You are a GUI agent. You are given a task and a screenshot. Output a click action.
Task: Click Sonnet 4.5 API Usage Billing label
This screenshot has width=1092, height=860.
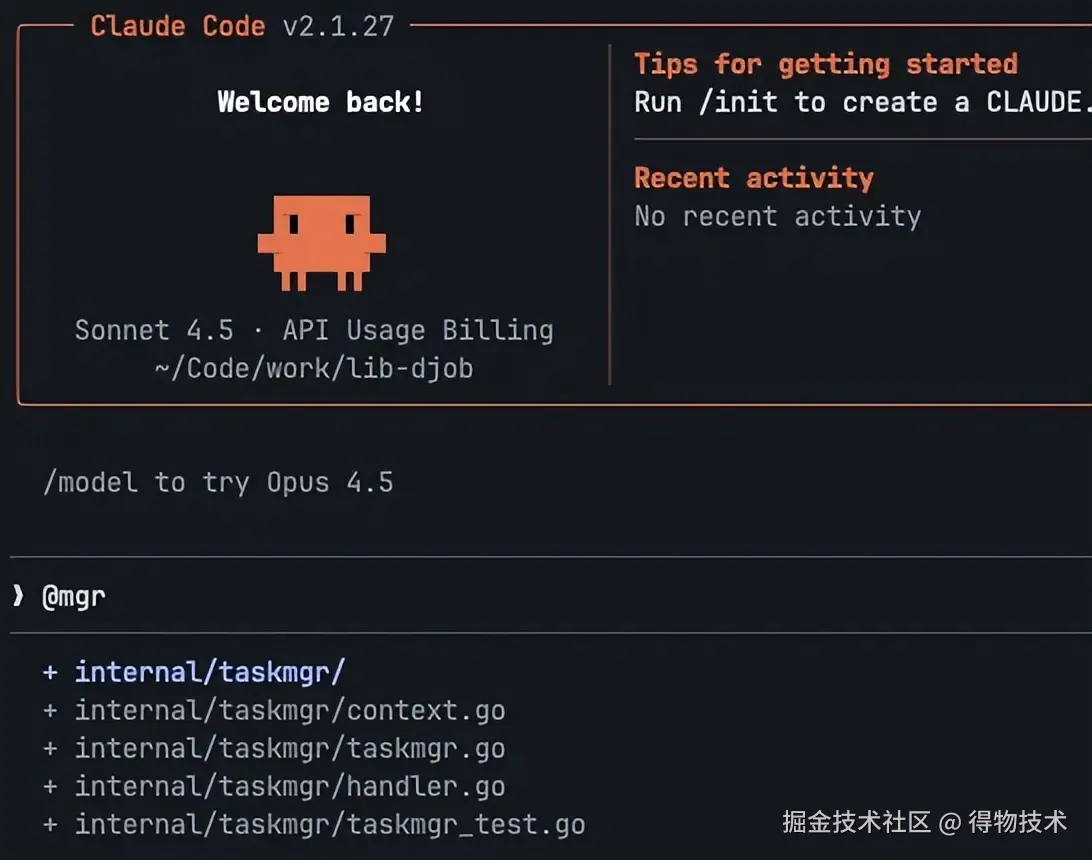coord(314,330)
